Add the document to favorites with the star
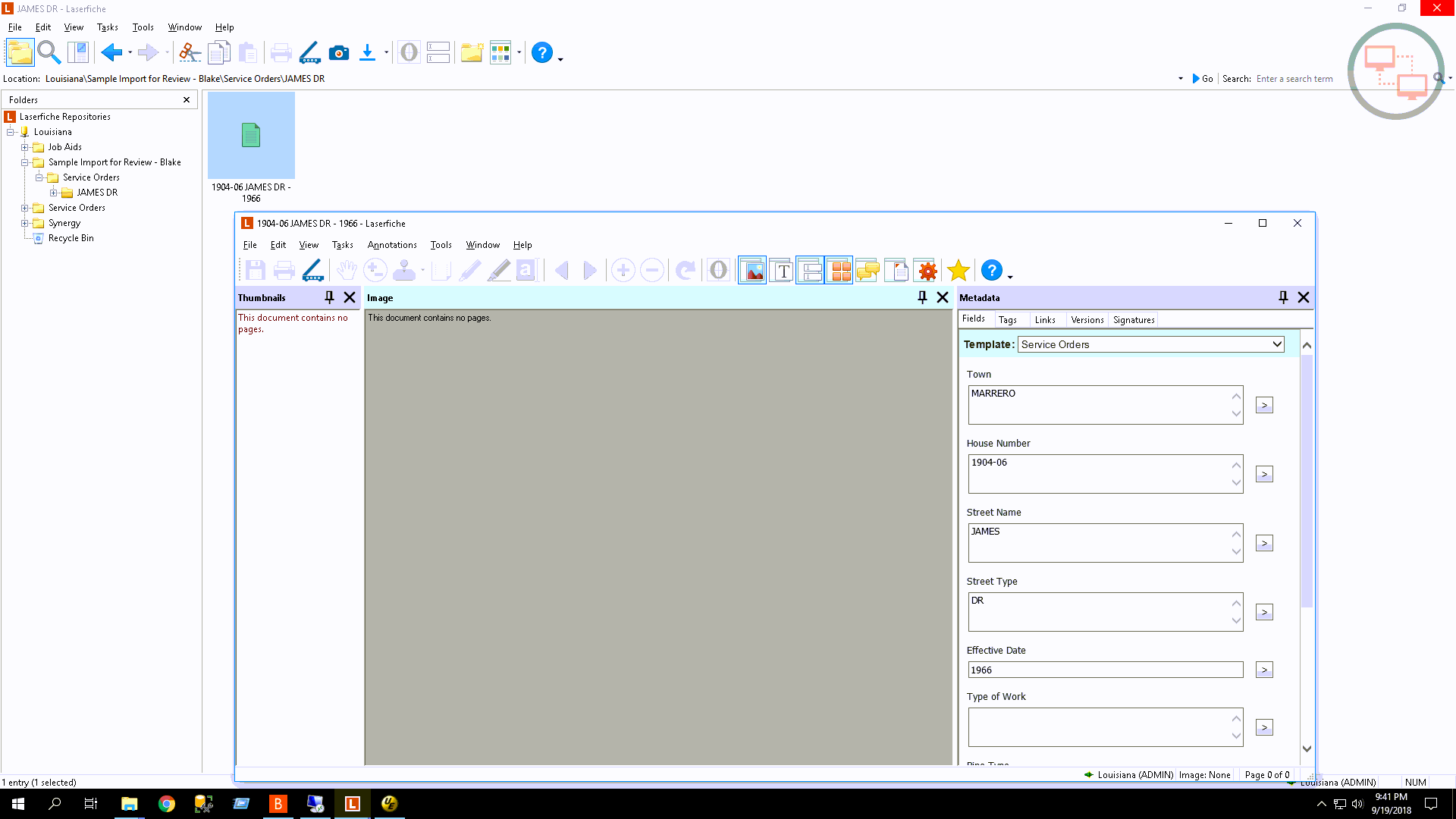 click(959, 270)
